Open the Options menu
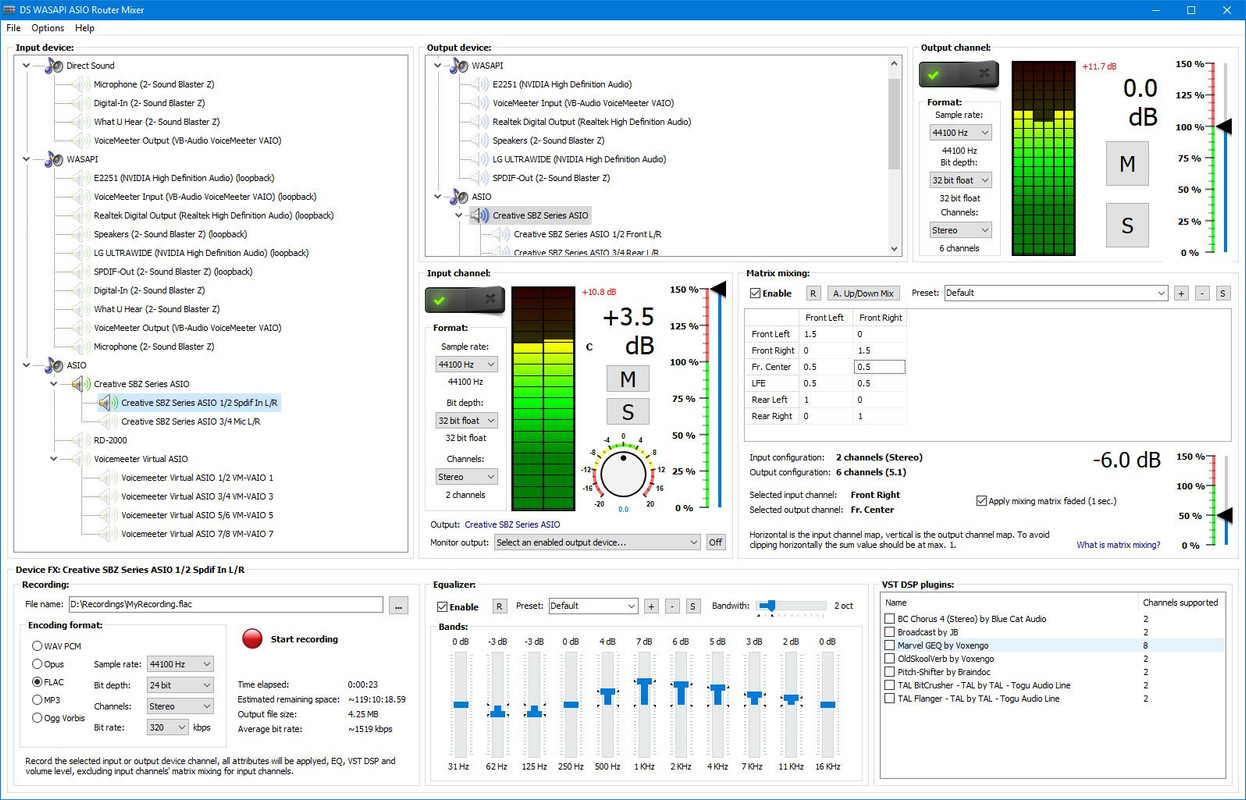This screenshot has height=800, width=1246. click(47, 28)
